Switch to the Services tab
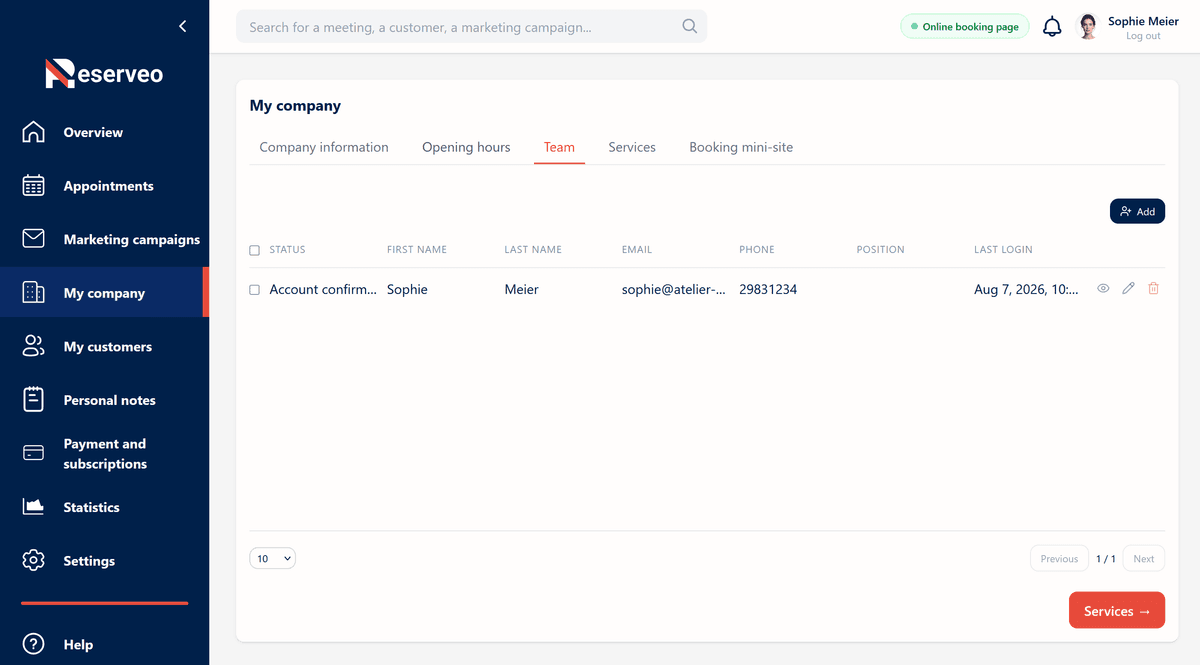Viewport: 1200px width, 665px height. (x=632, y=147)
